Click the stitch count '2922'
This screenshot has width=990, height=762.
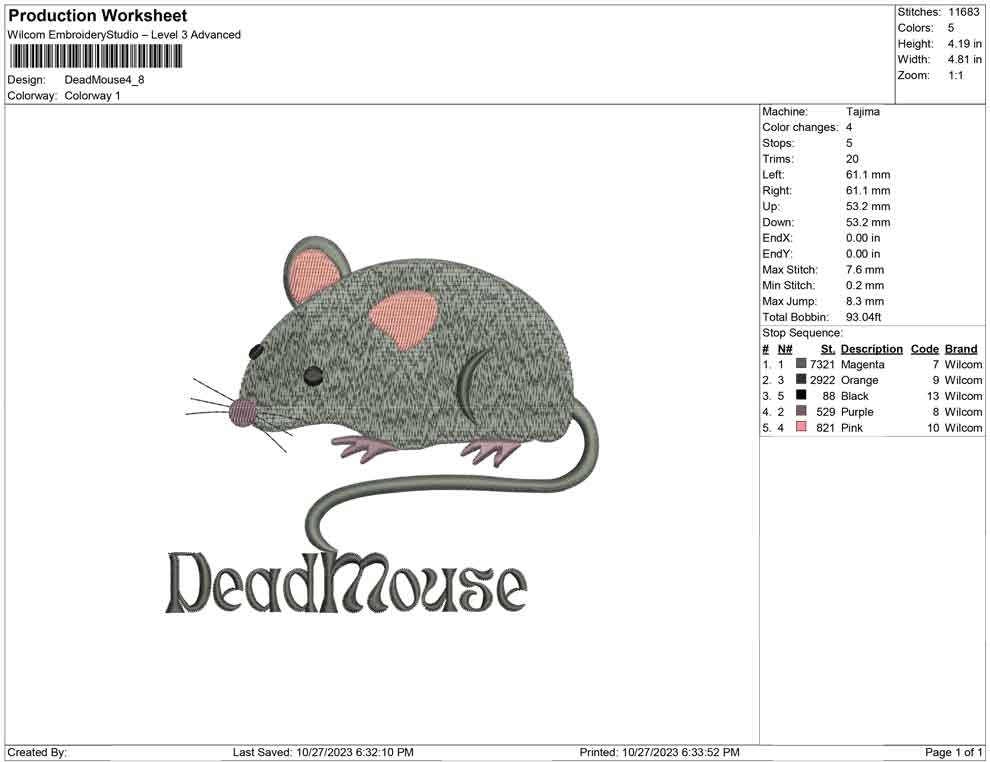pyautogui.click(x=823, y=380)
